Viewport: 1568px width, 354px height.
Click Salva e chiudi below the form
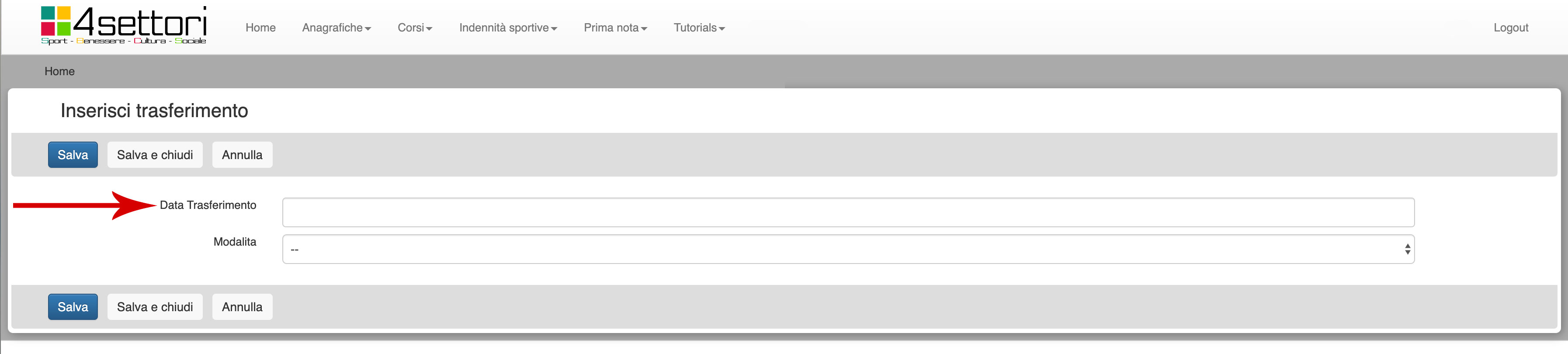tap(155, 307)
